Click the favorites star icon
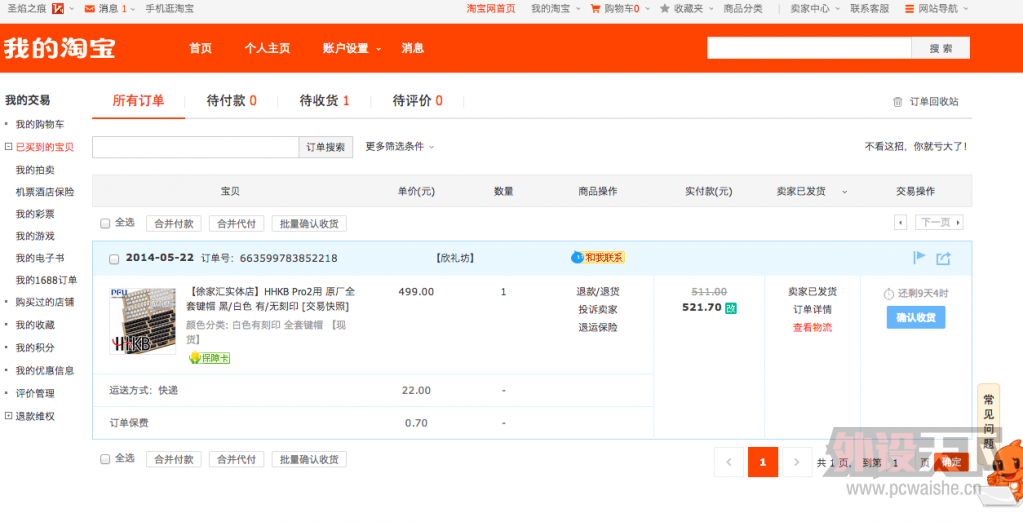 click(x=665, y=9)
